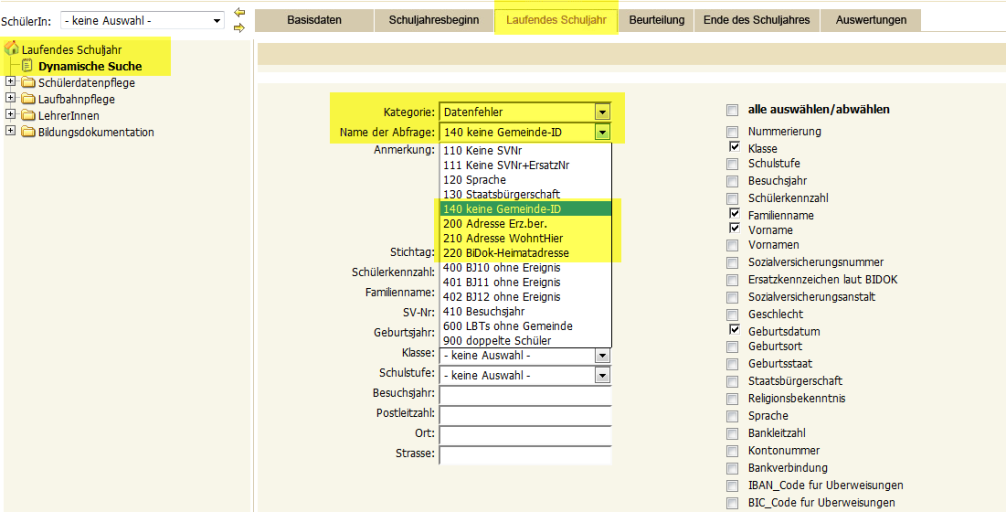
Task: Click the Laufendes Schuljahr home icon
Action: pos(12,49)
